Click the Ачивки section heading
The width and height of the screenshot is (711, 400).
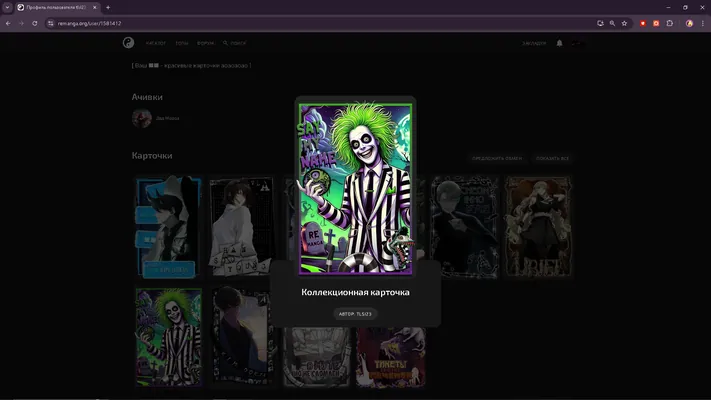(x=147, y=97)
